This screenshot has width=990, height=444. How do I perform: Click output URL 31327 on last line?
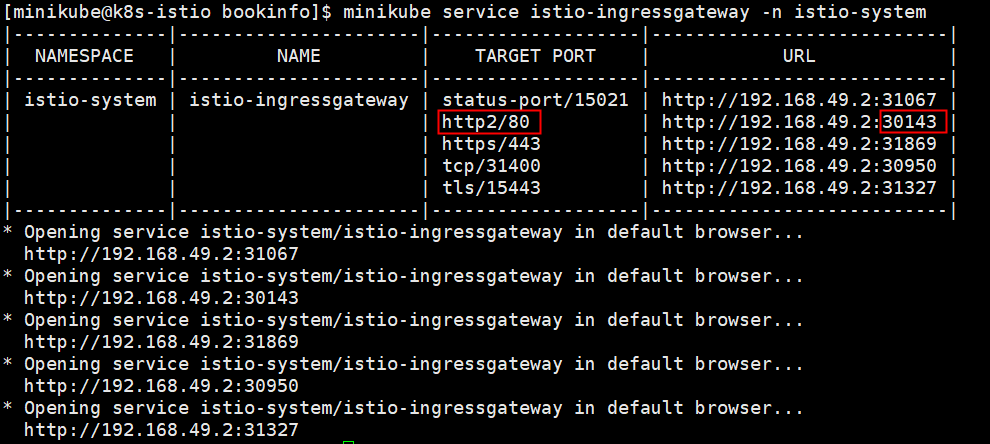(x=161, y=430)
